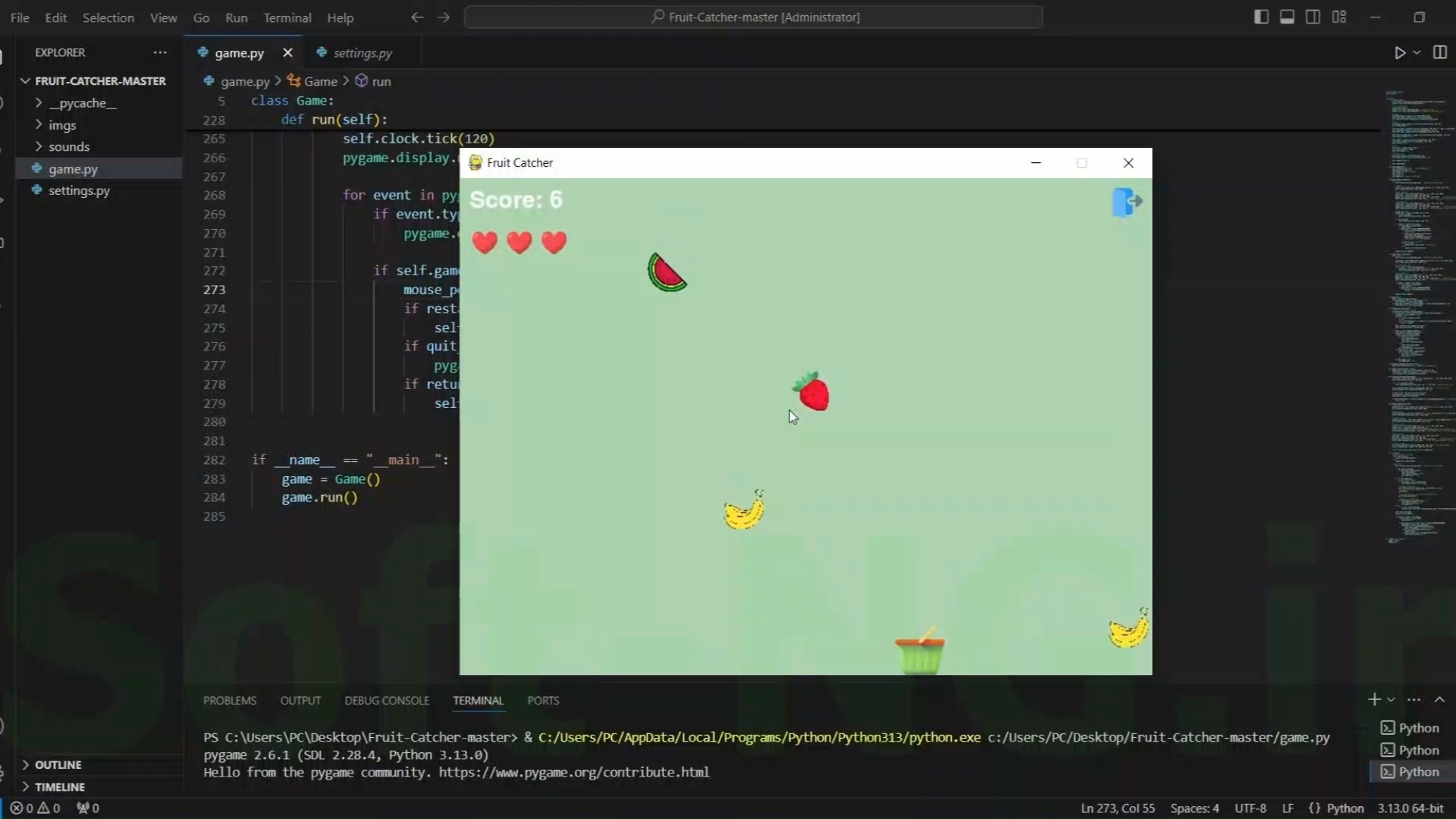Click the Customize Layout icon
The height and width of the screenshot is (819, 1456).
tap(1339, 17)
